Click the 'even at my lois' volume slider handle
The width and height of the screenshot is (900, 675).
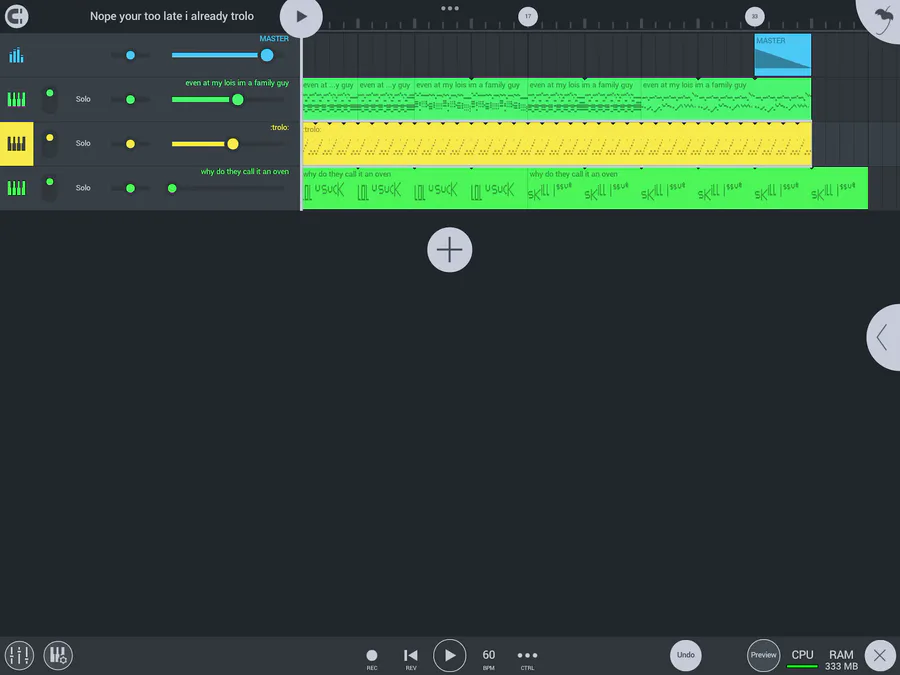click(x=238, y=99)
